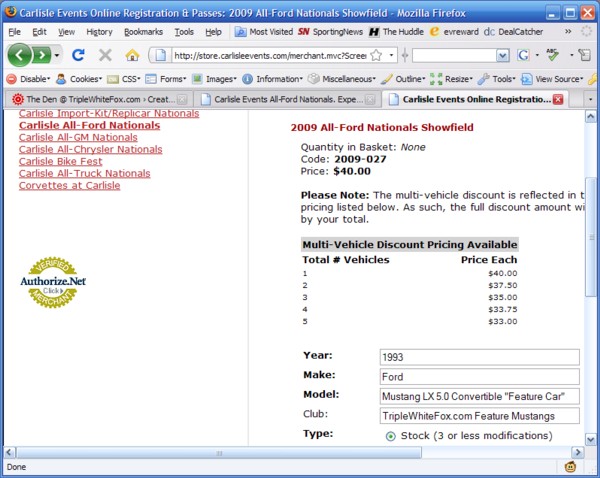This screenshot has height=478, width=600.
Task: Follow the Carlisle All-Truck Nationals link
Action: coord(85,173)
